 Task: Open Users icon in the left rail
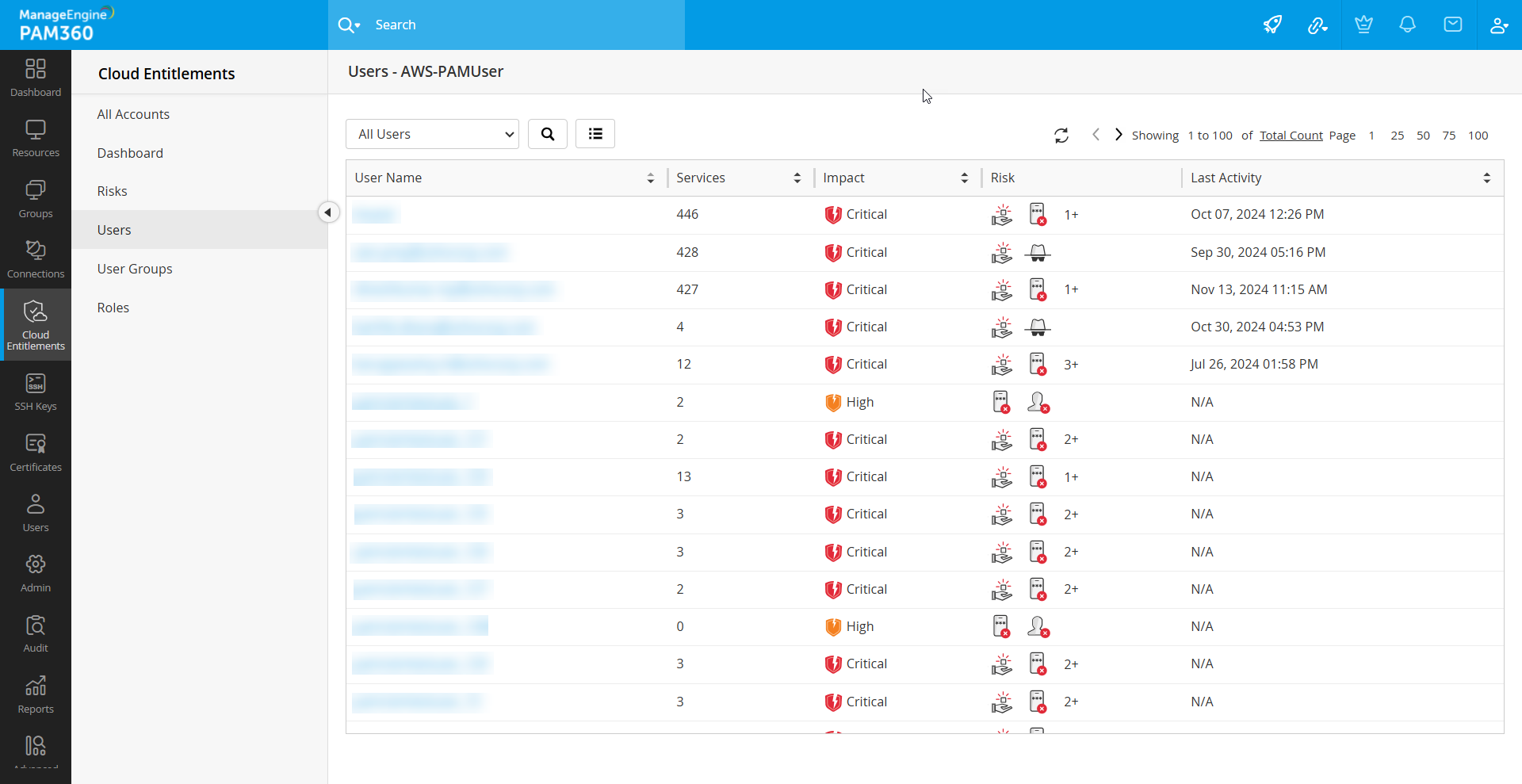36,513
